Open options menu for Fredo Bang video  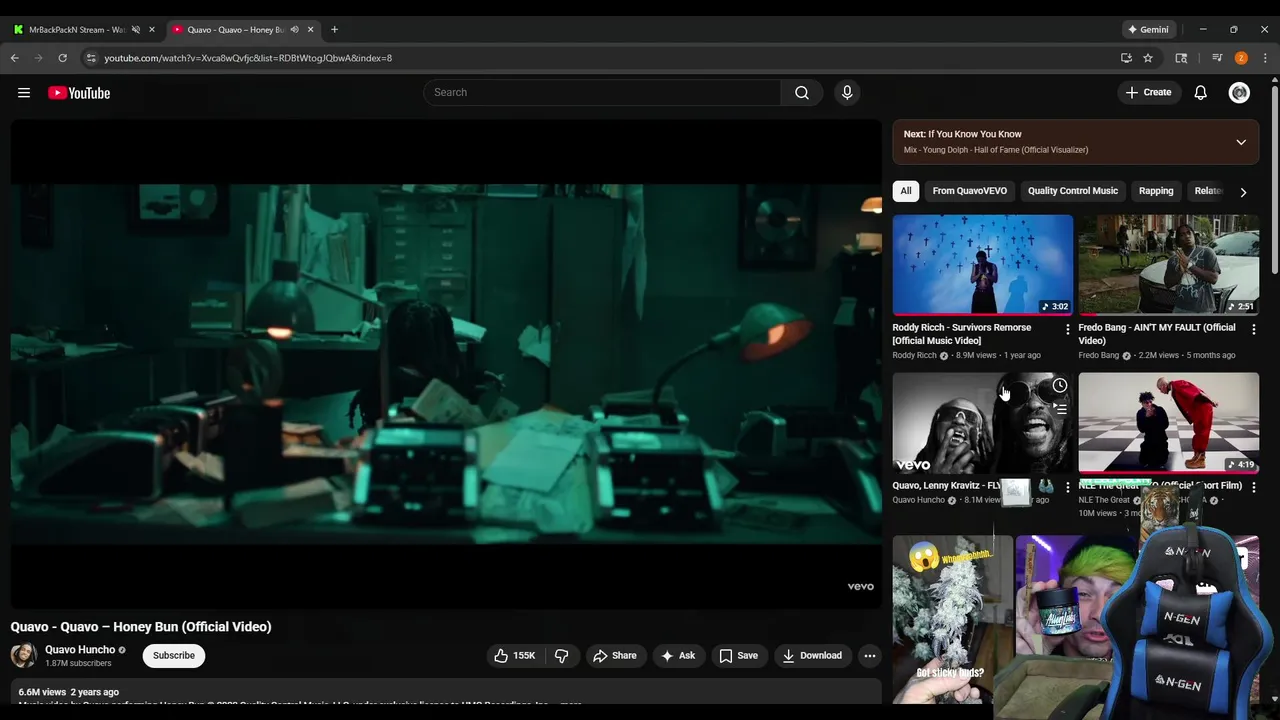pyautogui.click(x=1253, y=329)
